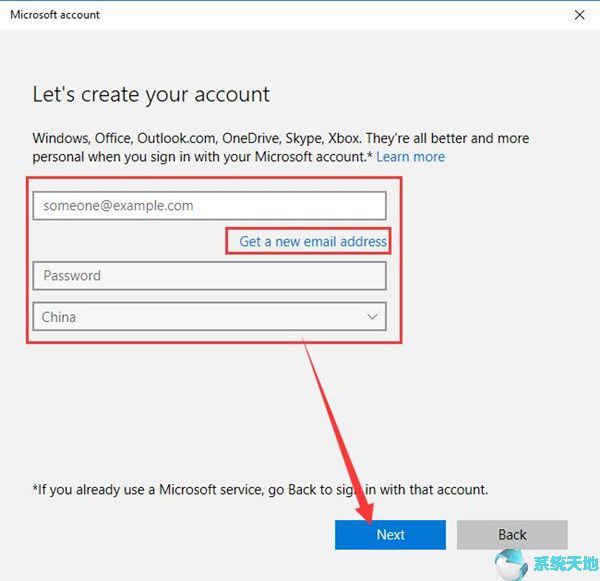Open the 'Get a new email address' link
Image resolution: width=600 pixels, height=581 pixels.
[x=312, y=242]
